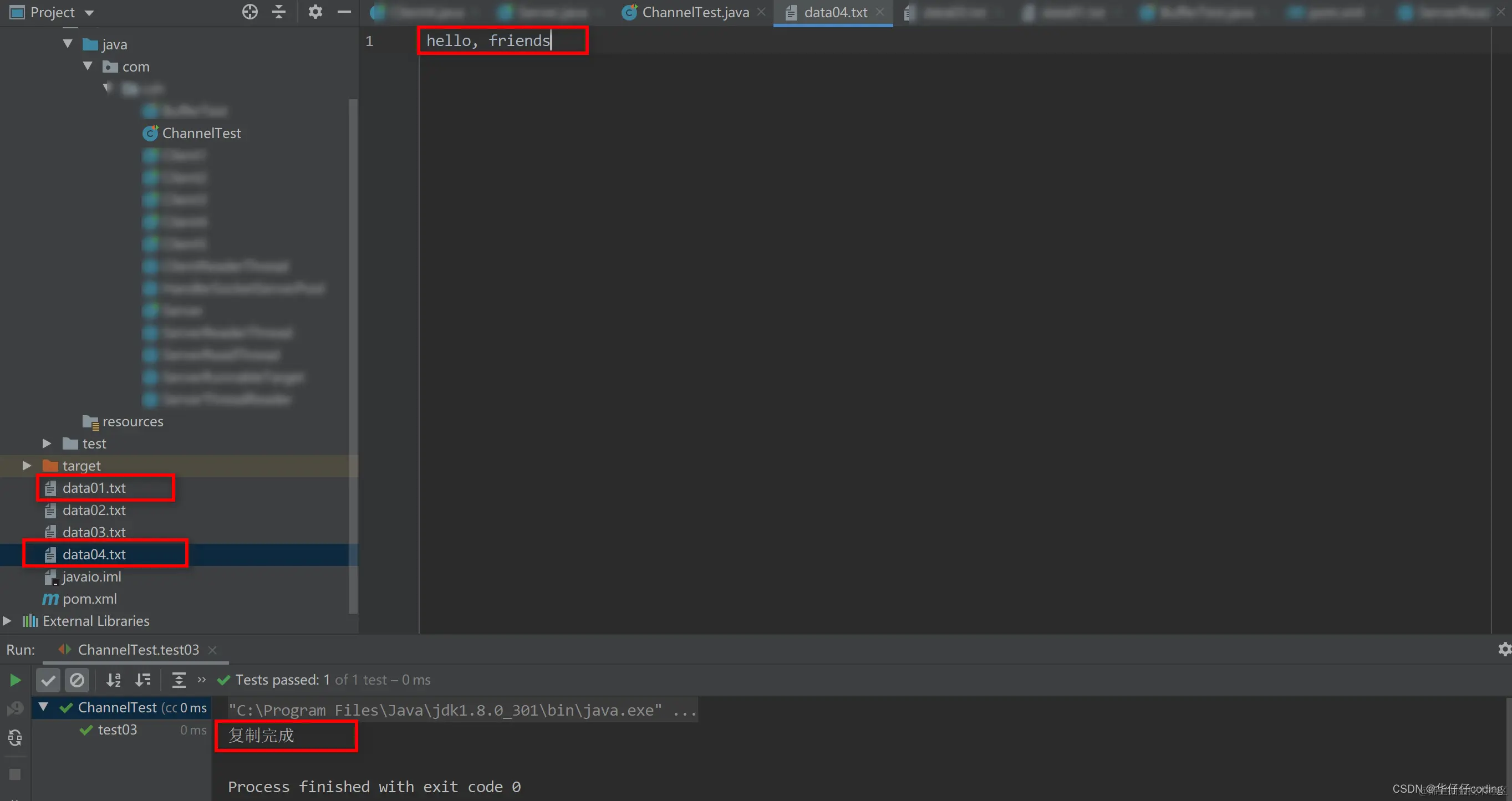Collapse the ChannelTest results node

tap(43, 707)
